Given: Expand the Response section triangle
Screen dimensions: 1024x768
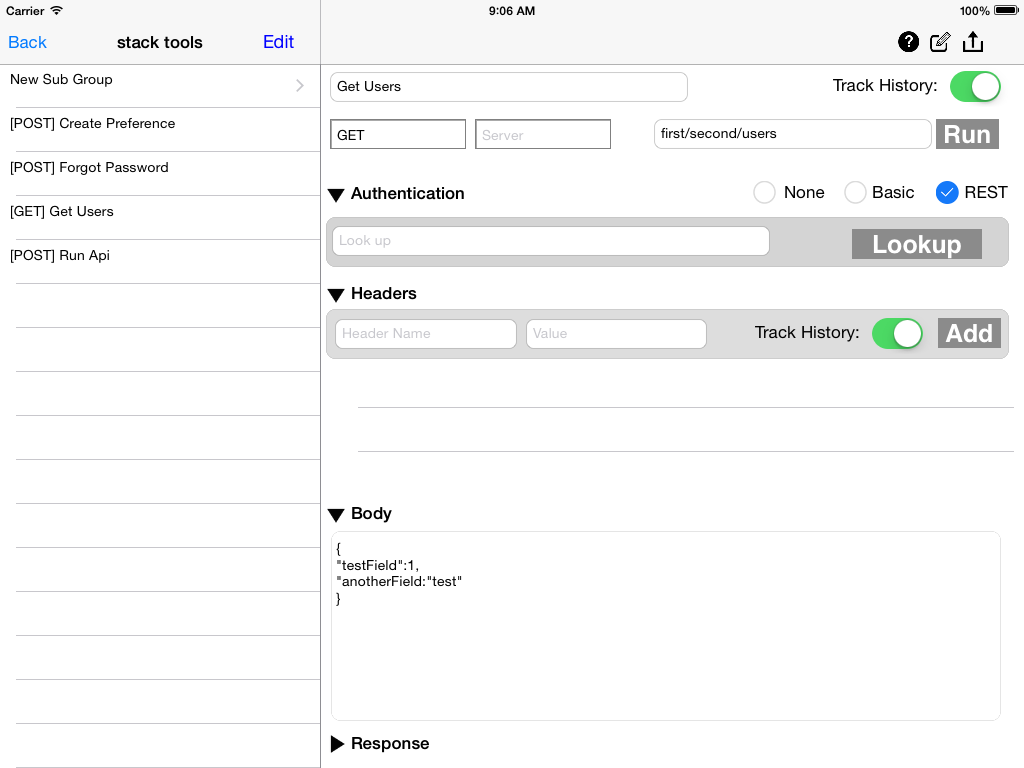Looking at the screenshot, I should point(337,744).
